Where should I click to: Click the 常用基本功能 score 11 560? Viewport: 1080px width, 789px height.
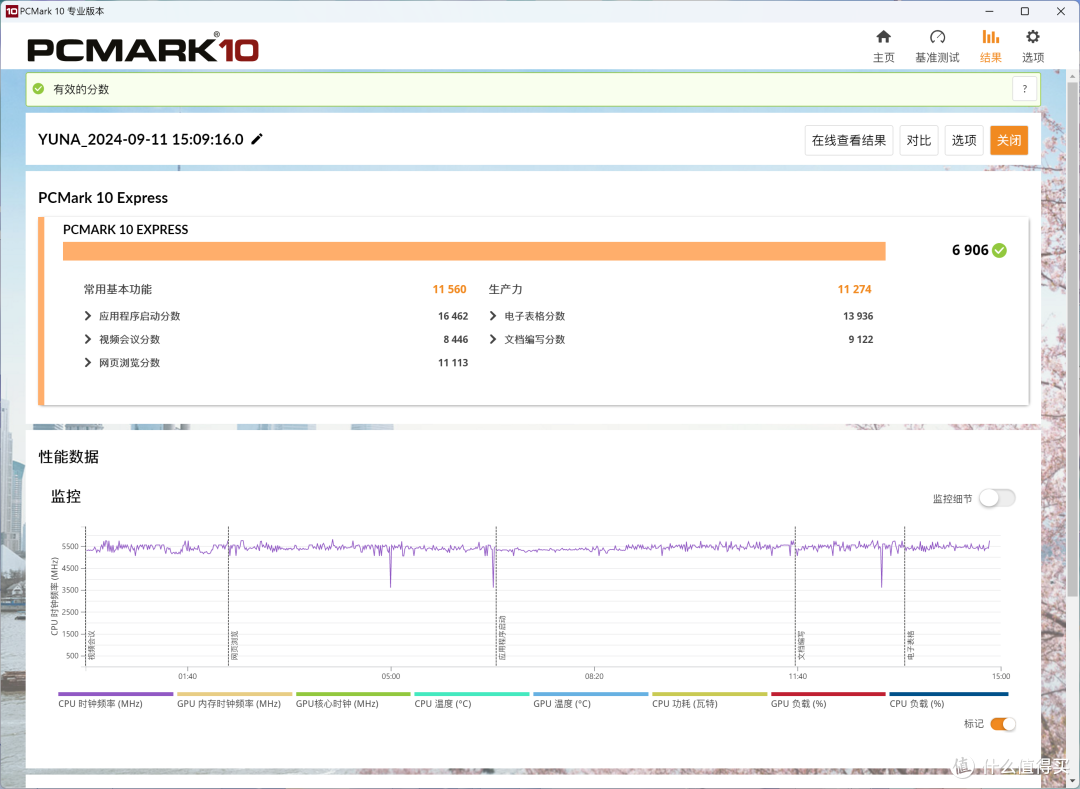pos(449,289)
